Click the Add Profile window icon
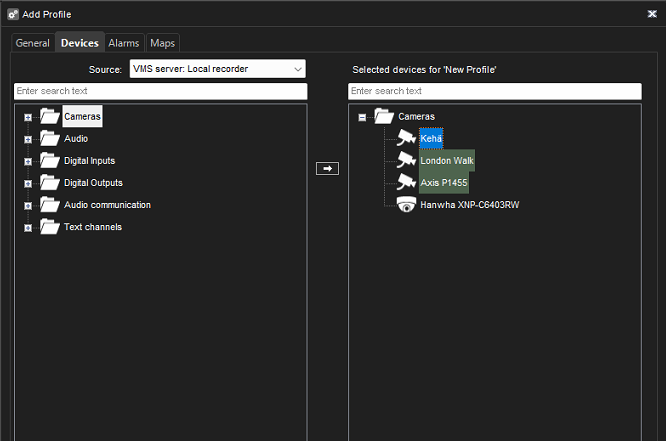Viewport: 666px width, 441px height. point(13,14)
